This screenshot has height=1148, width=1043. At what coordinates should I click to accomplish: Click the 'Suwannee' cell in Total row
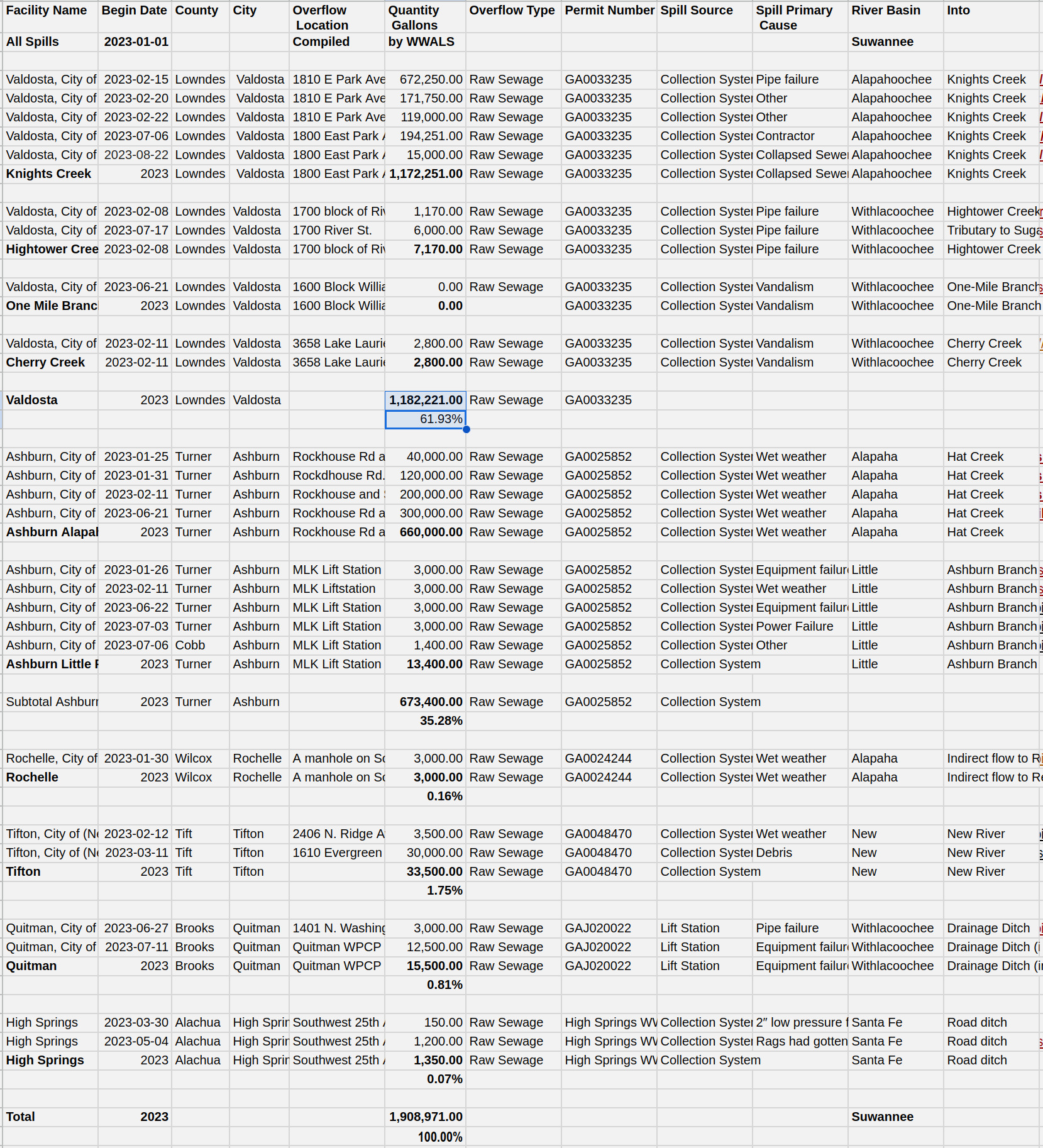pyautogui.click(x=896, y=1117)
